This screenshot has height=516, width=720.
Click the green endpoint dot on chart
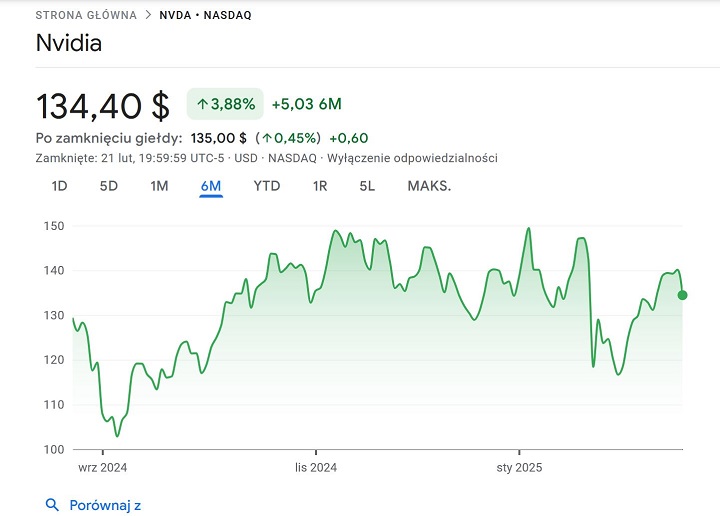[x=683, y=295]
